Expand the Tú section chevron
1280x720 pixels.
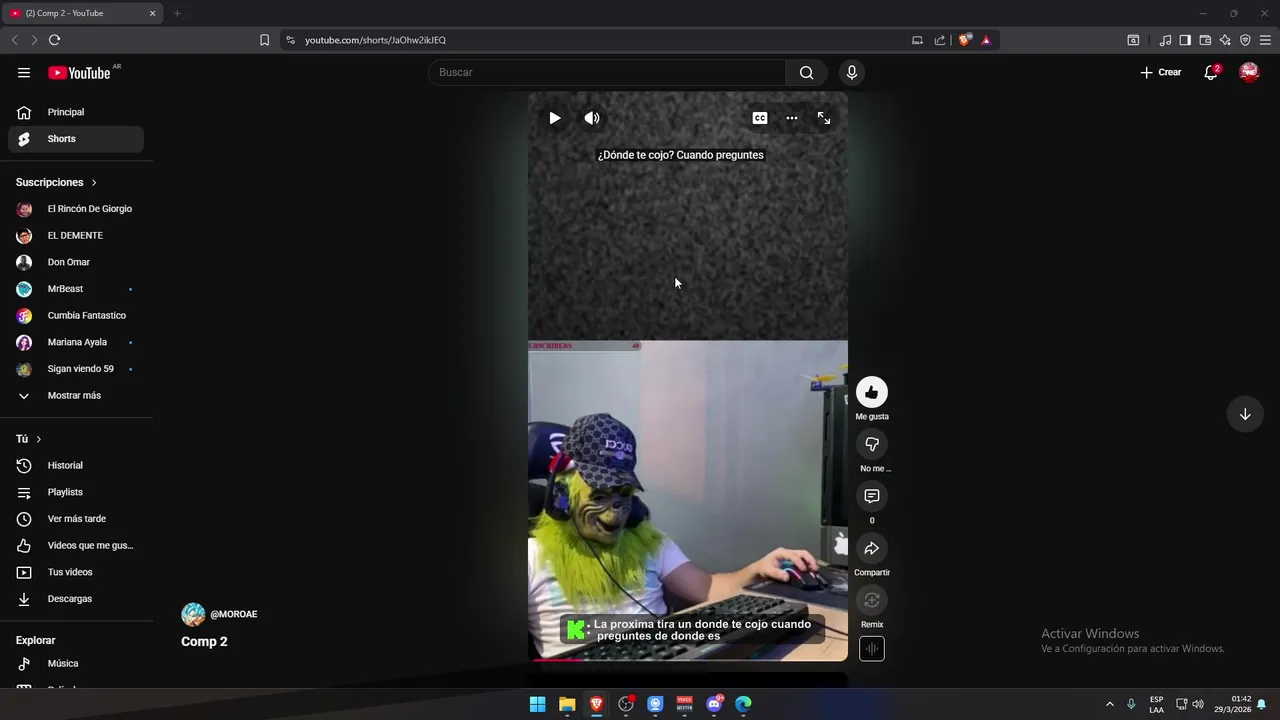[38, 439]
